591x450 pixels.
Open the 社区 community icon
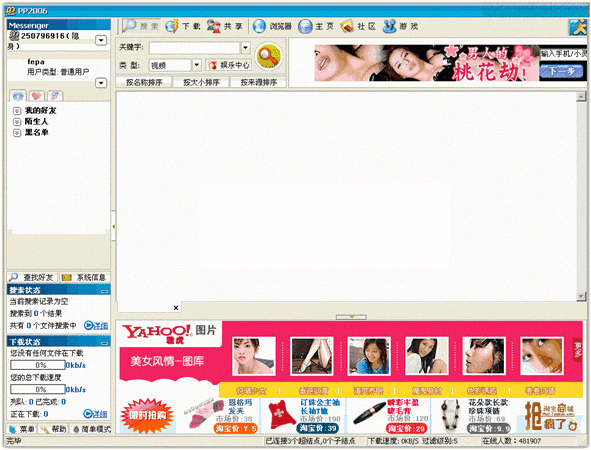[x=358, y=26]
